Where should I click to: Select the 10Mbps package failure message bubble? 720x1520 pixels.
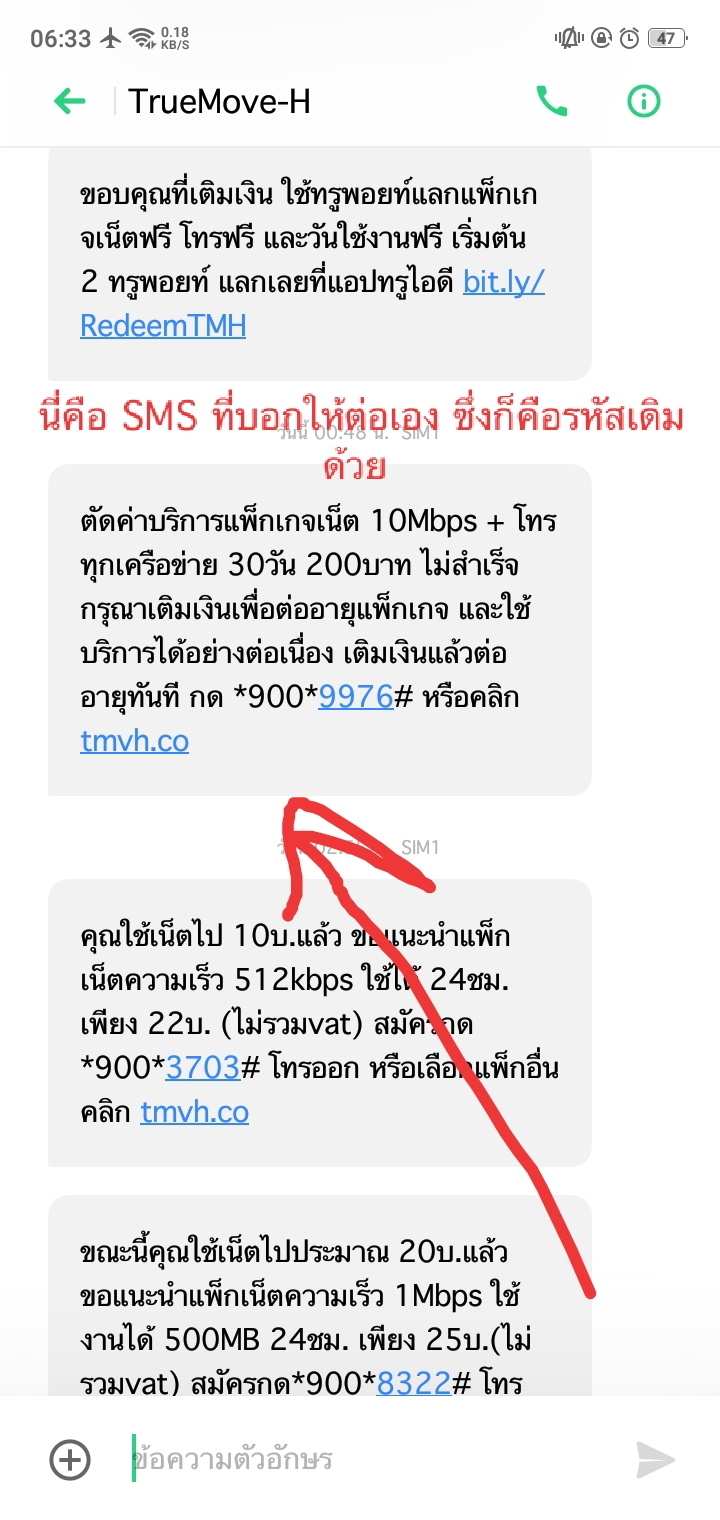[320, 630]
